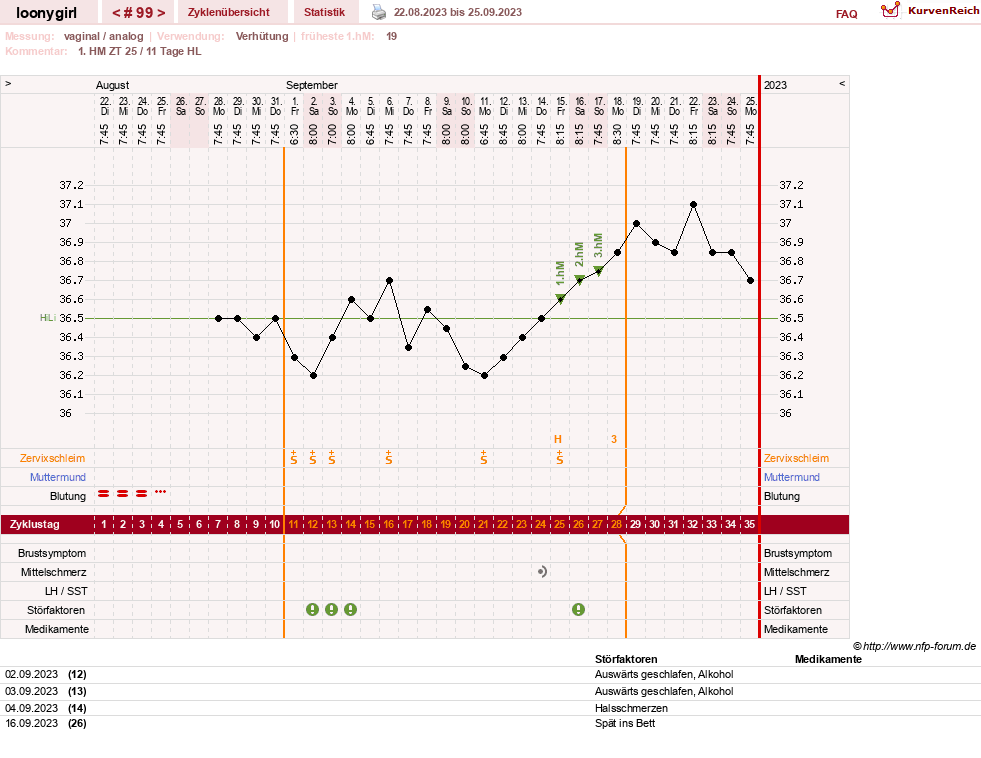Screen dimensions: 981x758
Task: Click cycle day 1 in Zyklustag bar
Action: [x=104, y=524]
